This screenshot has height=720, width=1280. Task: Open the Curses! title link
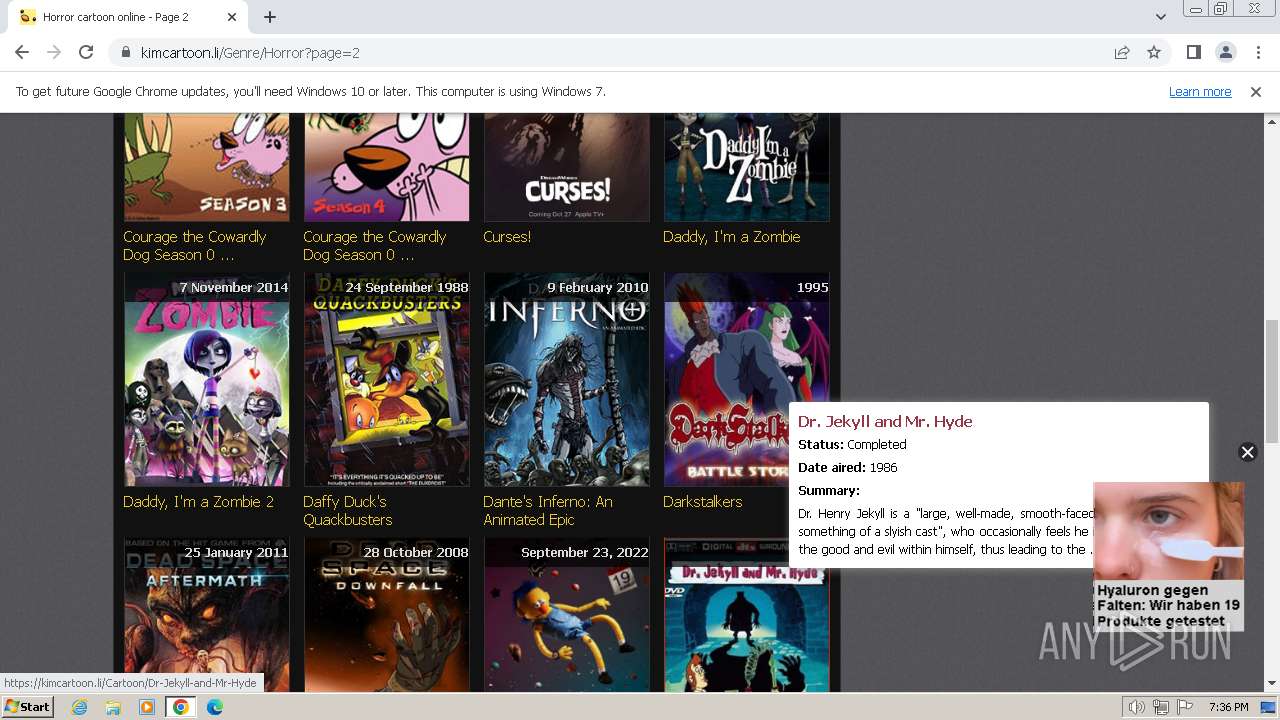click(x=507, y=237)
